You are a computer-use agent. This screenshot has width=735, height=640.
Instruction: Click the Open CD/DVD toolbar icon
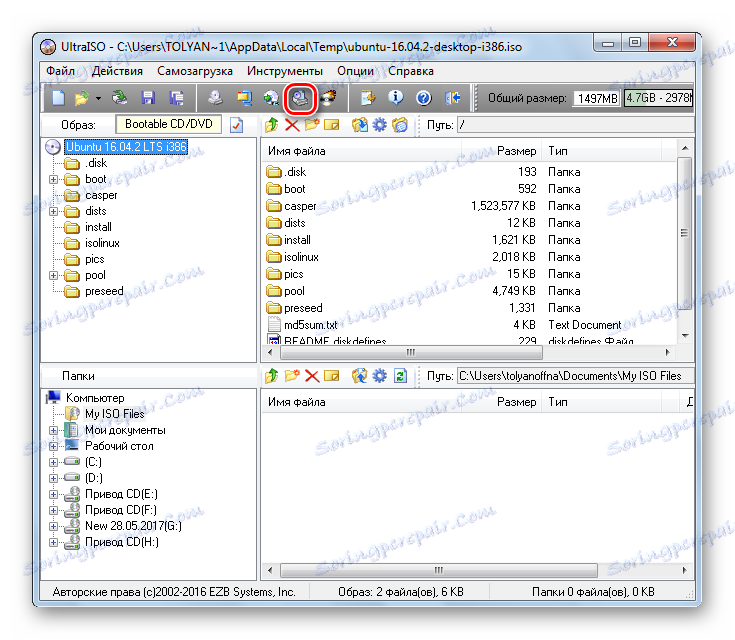coord(120,98)
